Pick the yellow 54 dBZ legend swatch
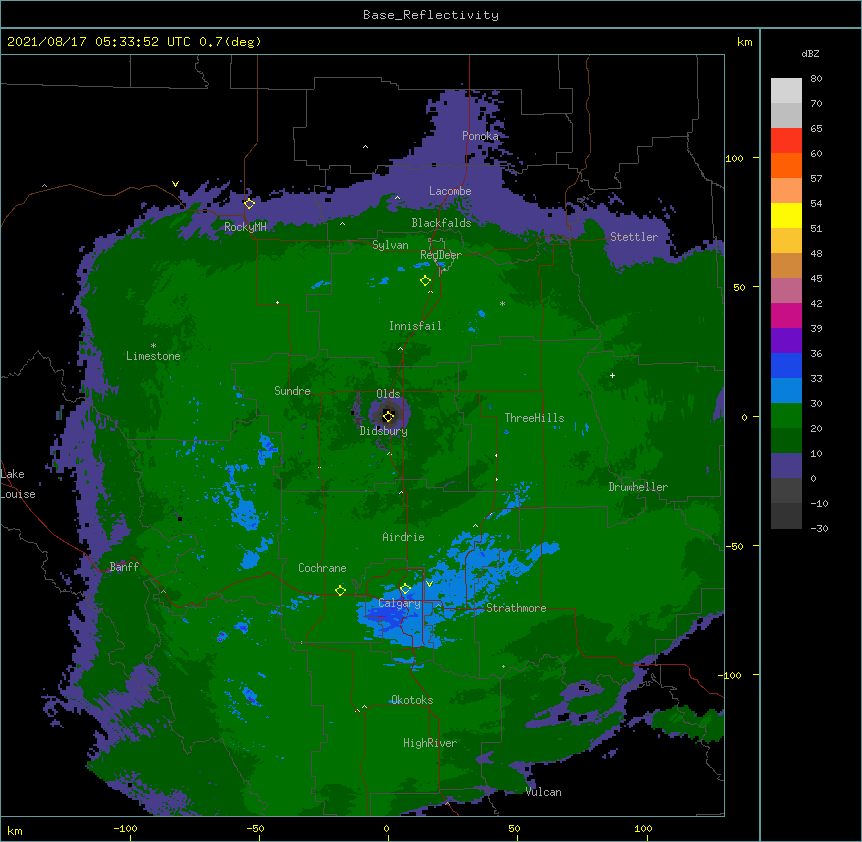The height and width of the screenshot is (842, 862). pyautogui.click(x=786, y=215)
